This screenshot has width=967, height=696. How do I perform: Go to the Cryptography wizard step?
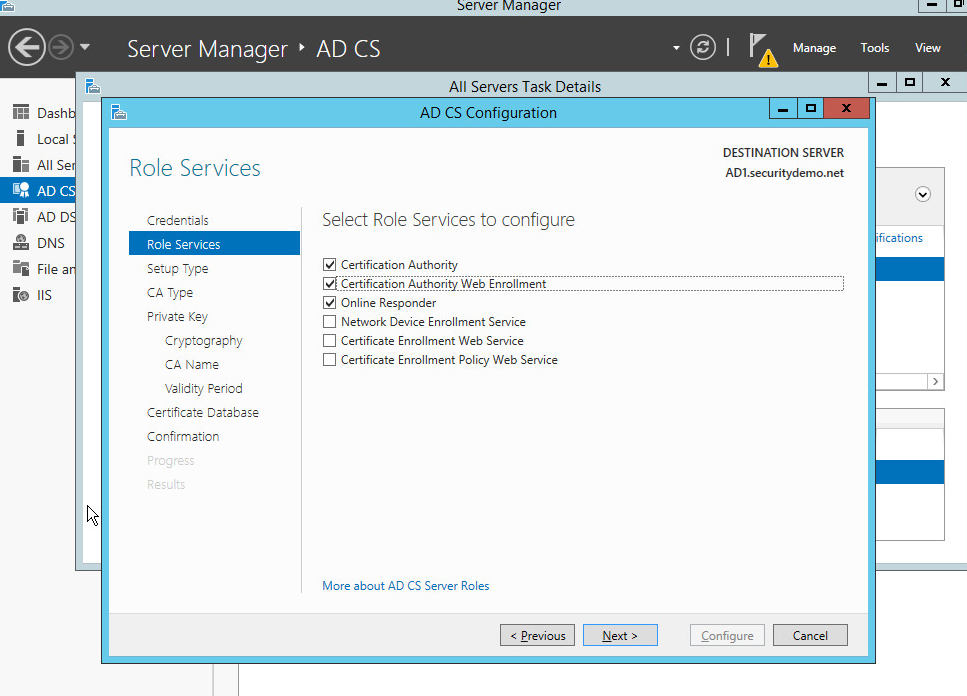(x=204, y=340)
